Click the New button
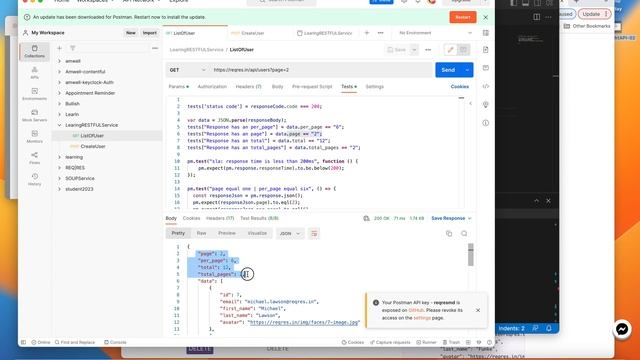Screen dimensions: 640x360 click(131, 33)
